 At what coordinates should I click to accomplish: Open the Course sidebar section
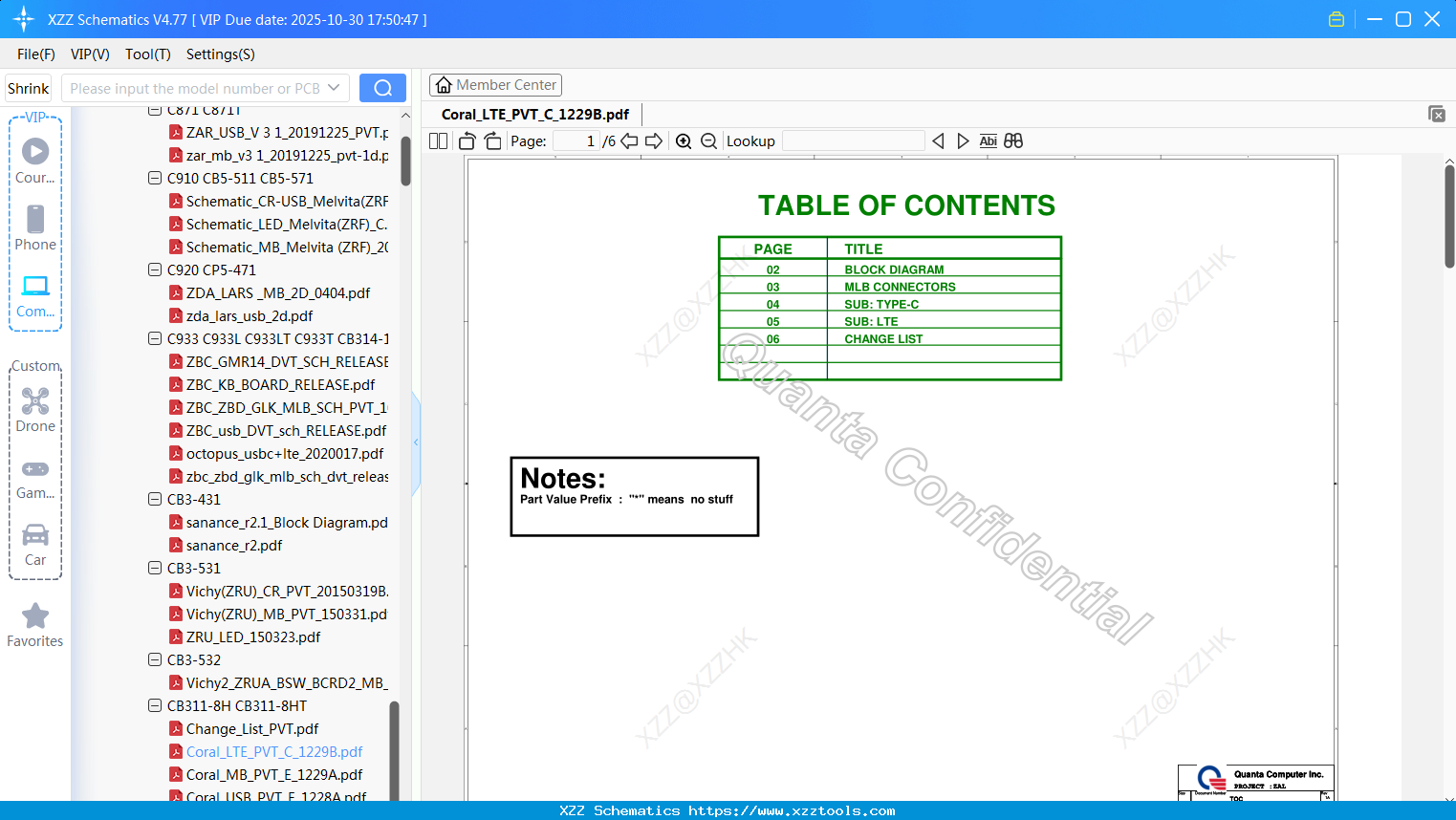point(35,161)
